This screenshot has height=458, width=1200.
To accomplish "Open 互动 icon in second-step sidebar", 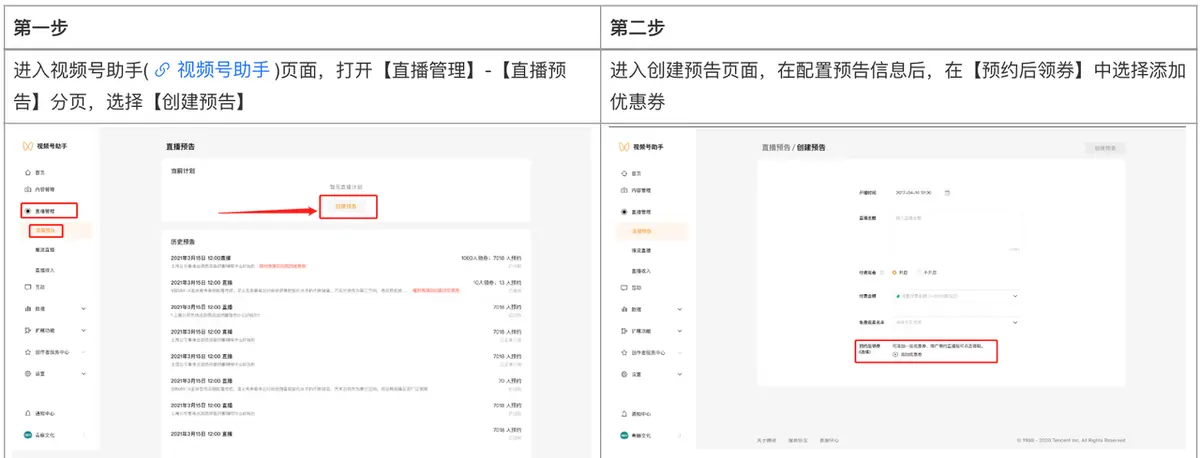I will tap(625, 288).
